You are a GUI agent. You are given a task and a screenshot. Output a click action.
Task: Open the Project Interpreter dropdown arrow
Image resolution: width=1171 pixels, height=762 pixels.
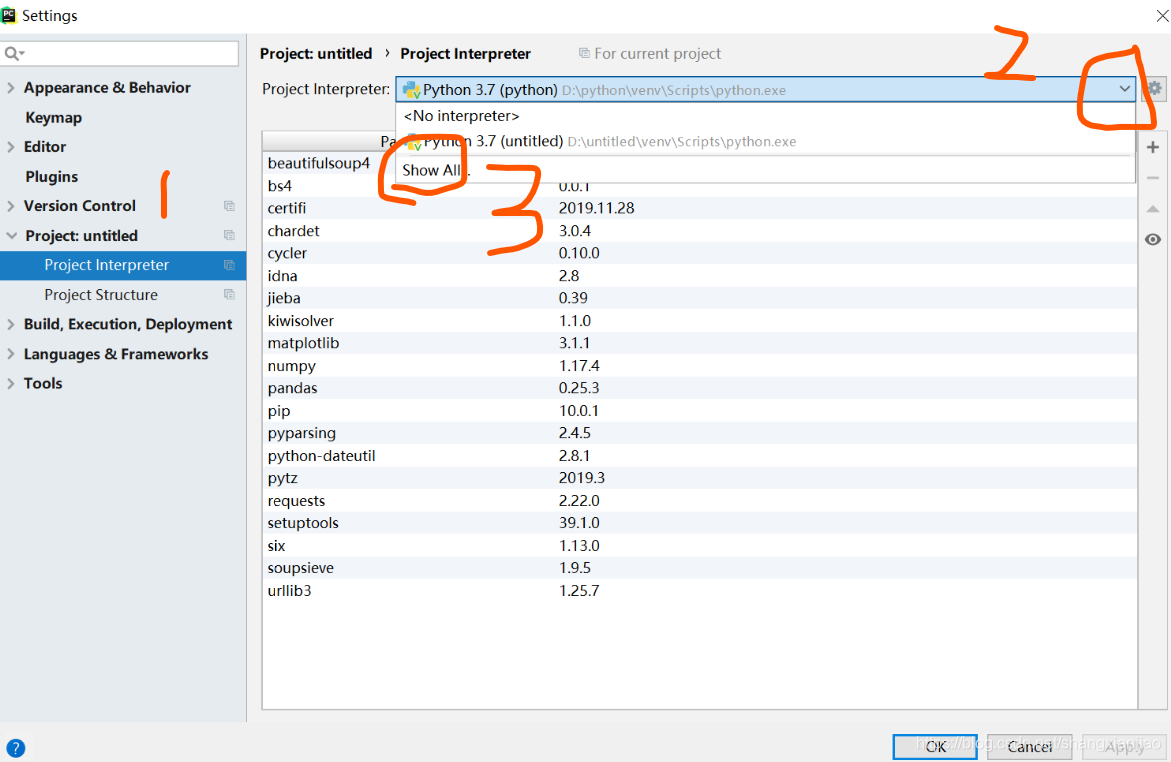tap(1124, 89)
